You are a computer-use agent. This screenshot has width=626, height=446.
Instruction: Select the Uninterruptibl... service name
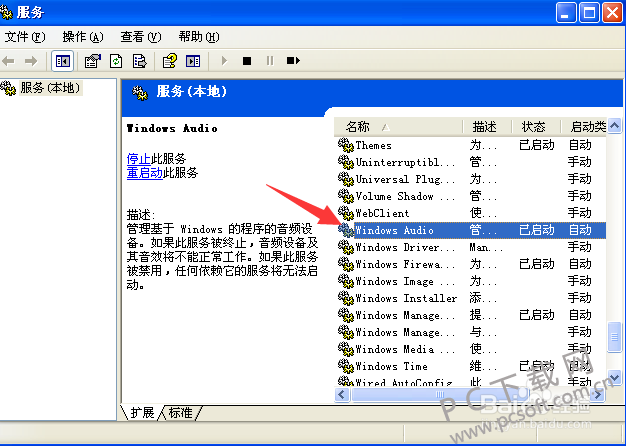(x=405, y=162)
